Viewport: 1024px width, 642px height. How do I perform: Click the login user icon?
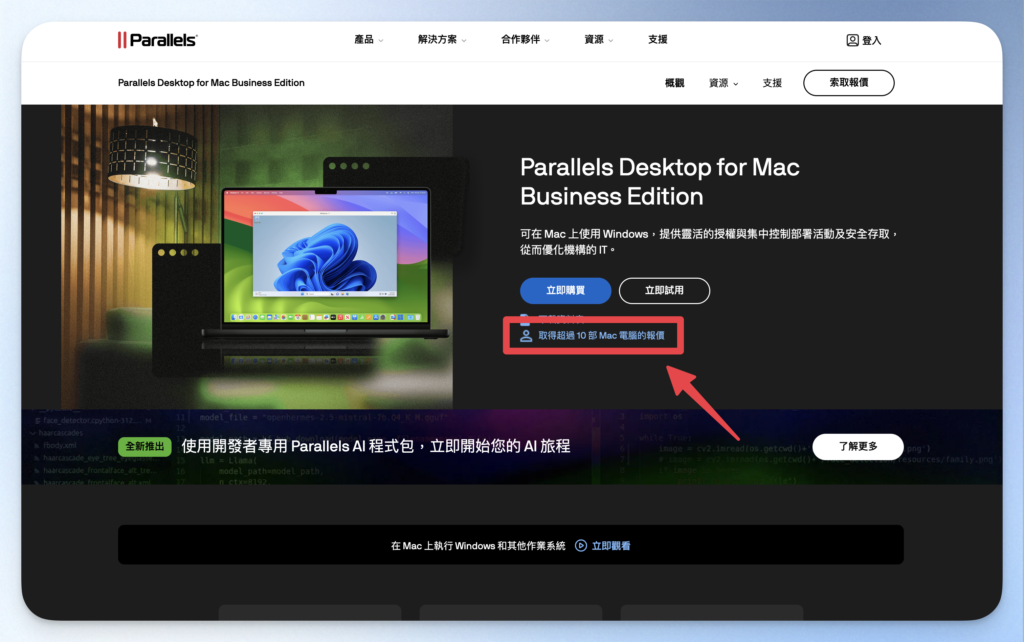point(852,40)
